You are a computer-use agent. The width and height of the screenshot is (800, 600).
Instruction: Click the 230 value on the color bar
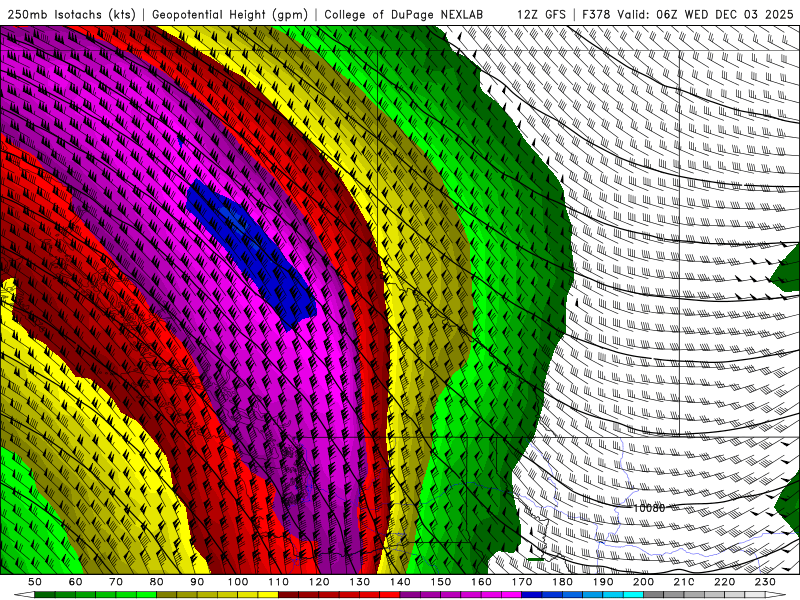pyautogui.click(x=765, y=582)
